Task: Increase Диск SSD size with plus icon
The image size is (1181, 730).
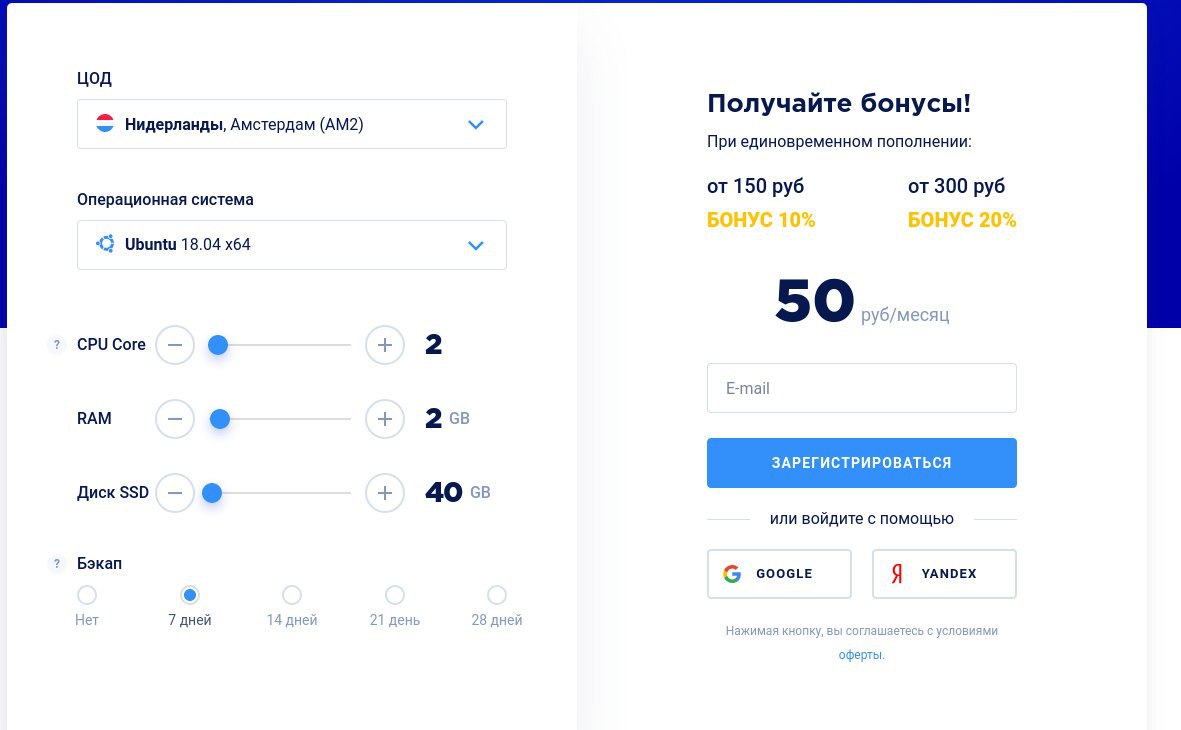Action: pos(385,493)
